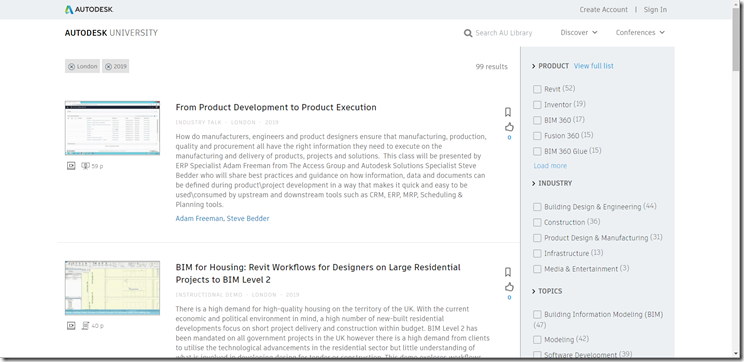Collapse the PRODUCT filter section
This screenshot has height=362, width=744.
click(x=550, y=66)
